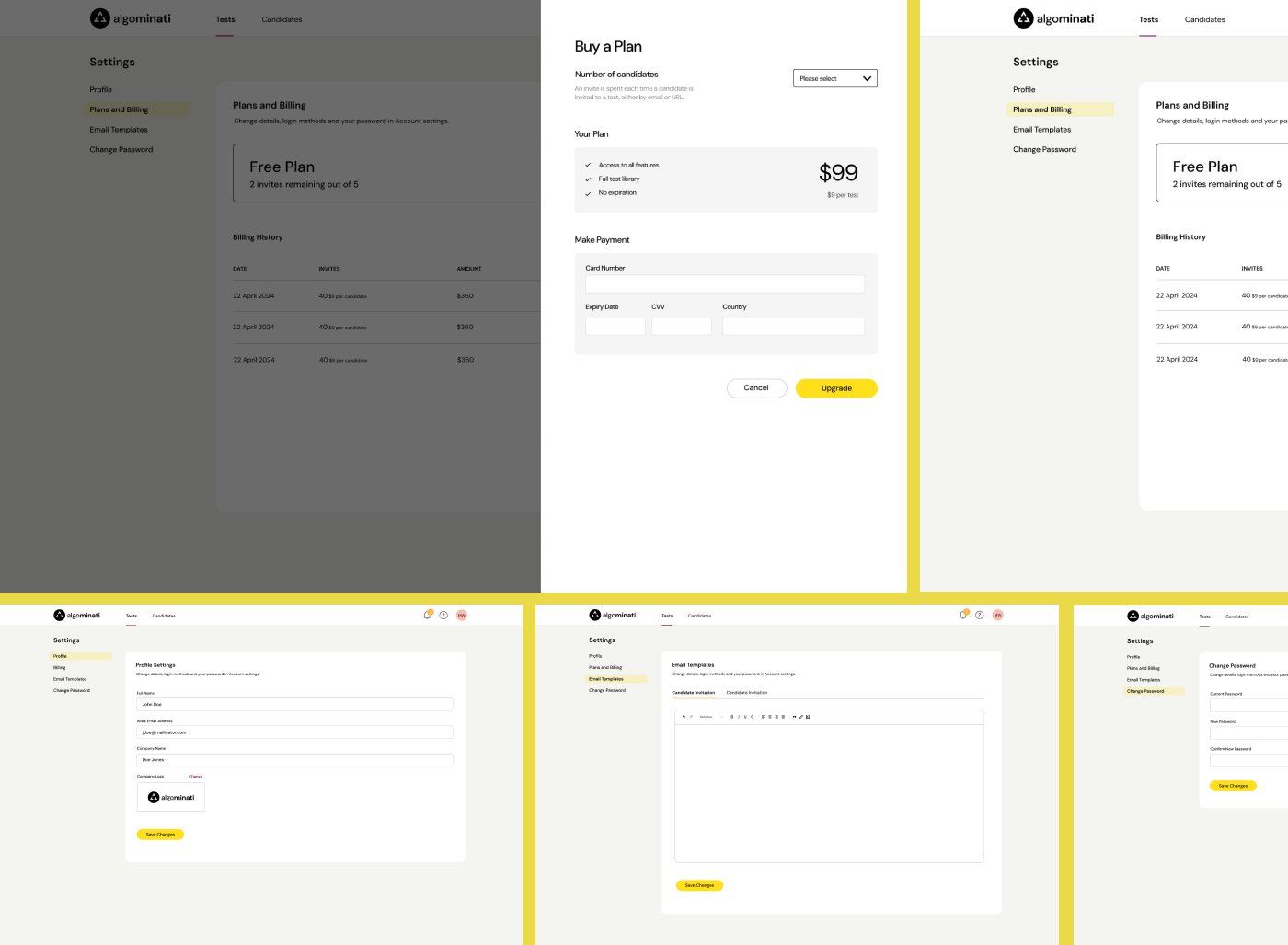Viewport: 1288px width, 945px height.
Task: Click notification bell in Profile Settings screen
Action: 427,615
